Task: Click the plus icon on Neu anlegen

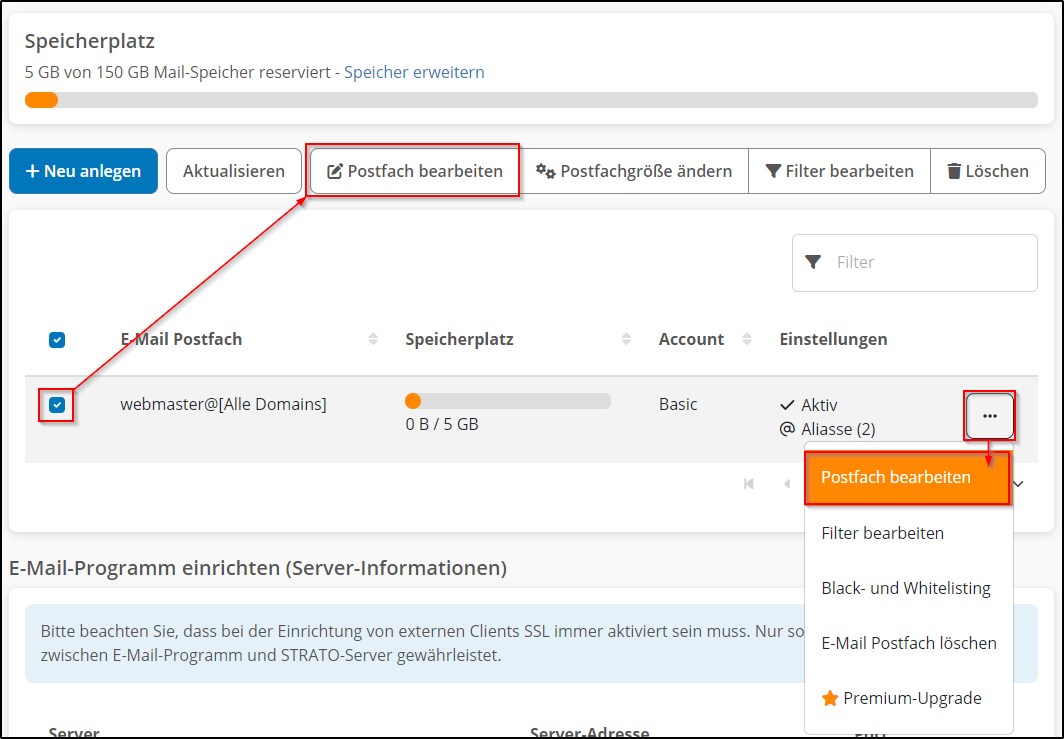Action: 33,171
